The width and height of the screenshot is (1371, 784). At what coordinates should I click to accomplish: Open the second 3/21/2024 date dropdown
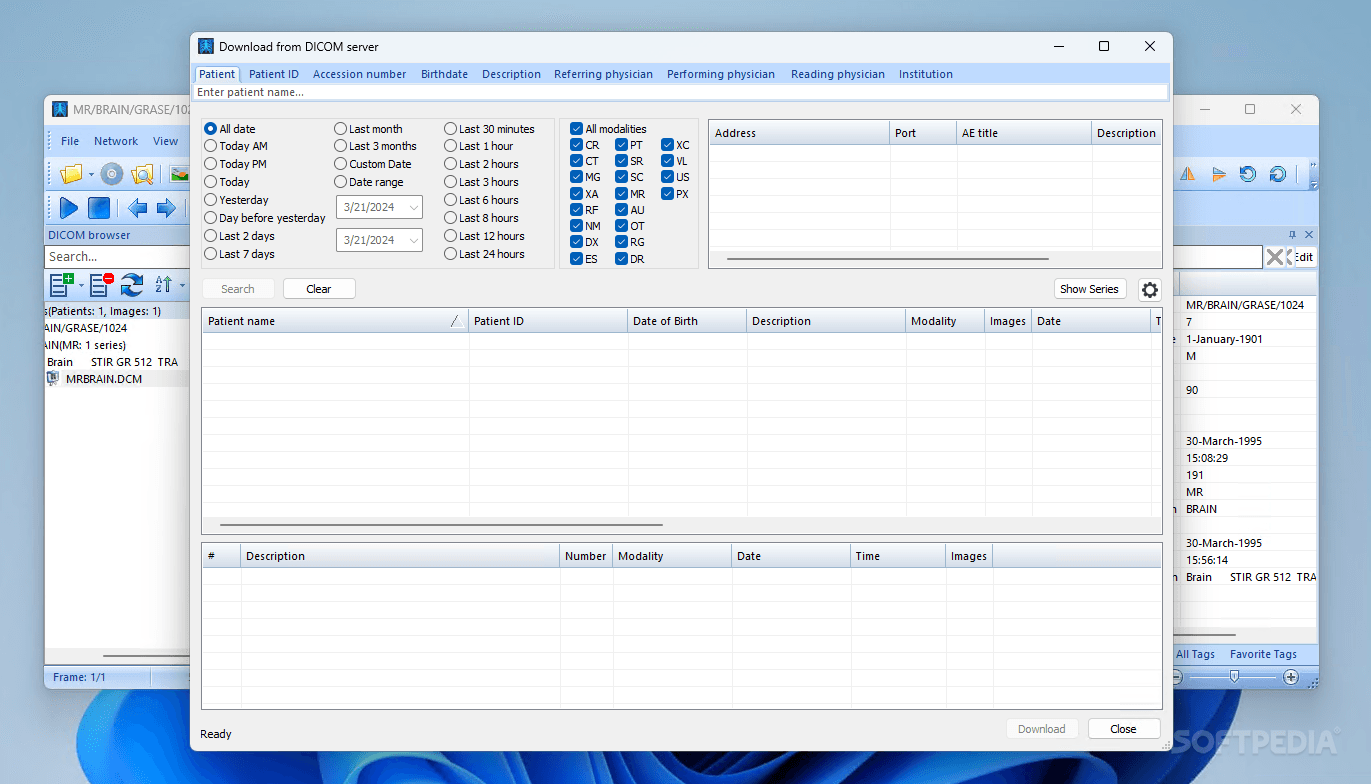tap(414, 240)
